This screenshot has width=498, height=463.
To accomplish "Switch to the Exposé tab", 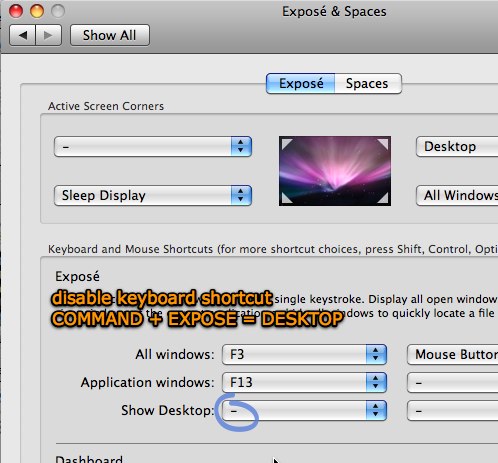I will (x=301, y=83).
